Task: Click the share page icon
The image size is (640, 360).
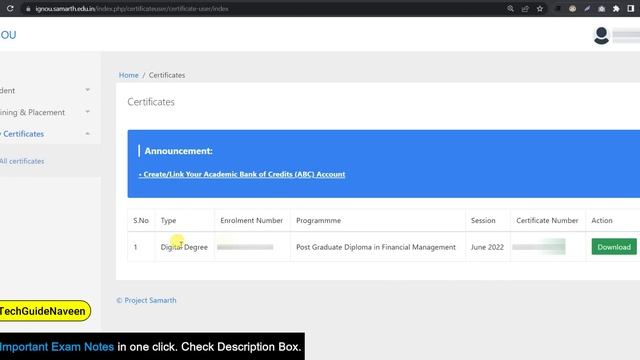Action: 525,9
